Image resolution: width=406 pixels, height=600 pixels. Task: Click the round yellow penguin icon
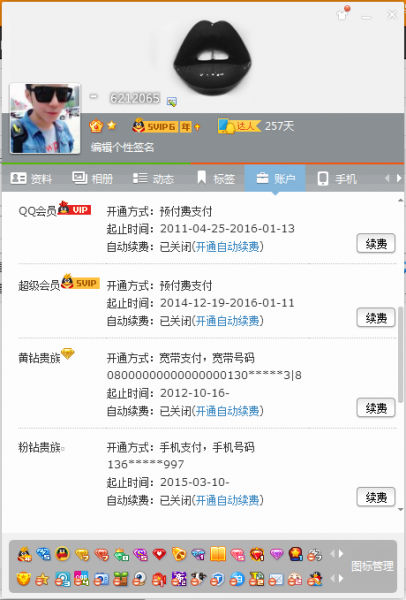[x=62, y=554]
